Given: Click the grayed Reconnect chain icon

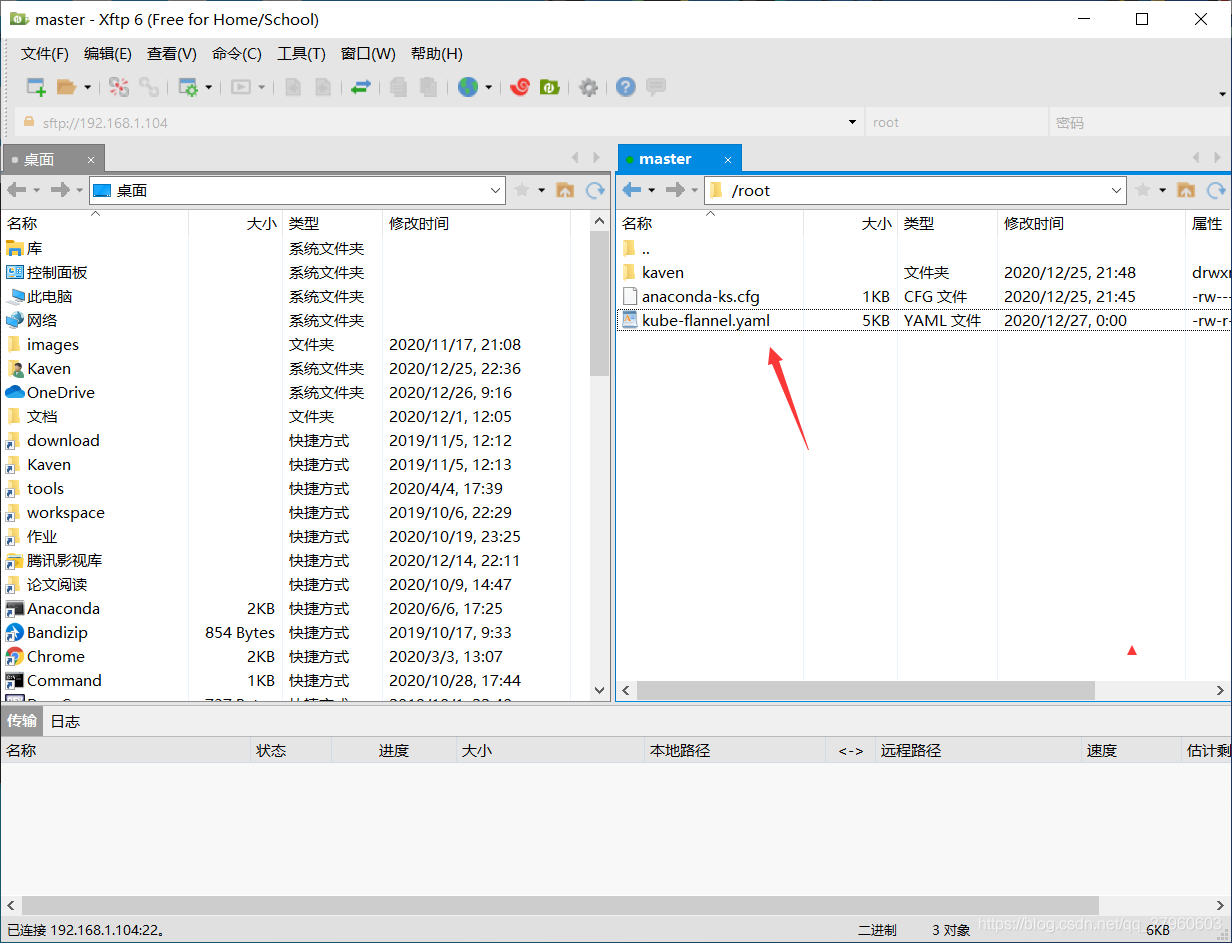Looking at the screenshot, I should 149,87.
